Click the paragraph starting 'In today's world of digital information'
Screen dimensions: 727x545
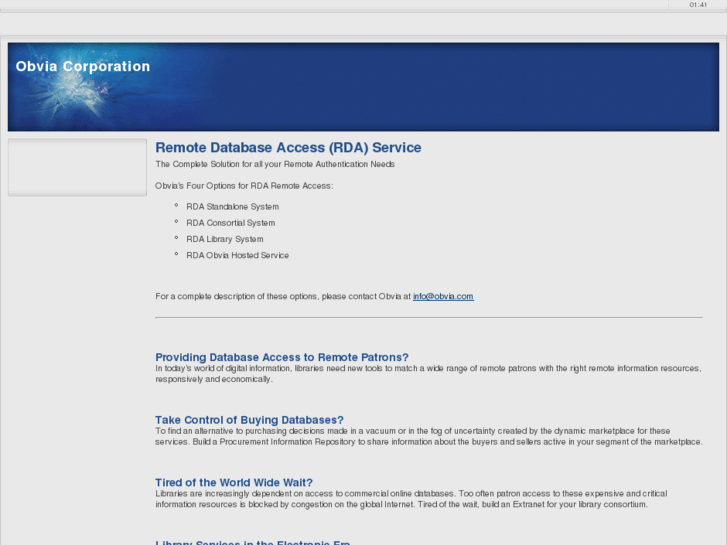coord(428,374)
